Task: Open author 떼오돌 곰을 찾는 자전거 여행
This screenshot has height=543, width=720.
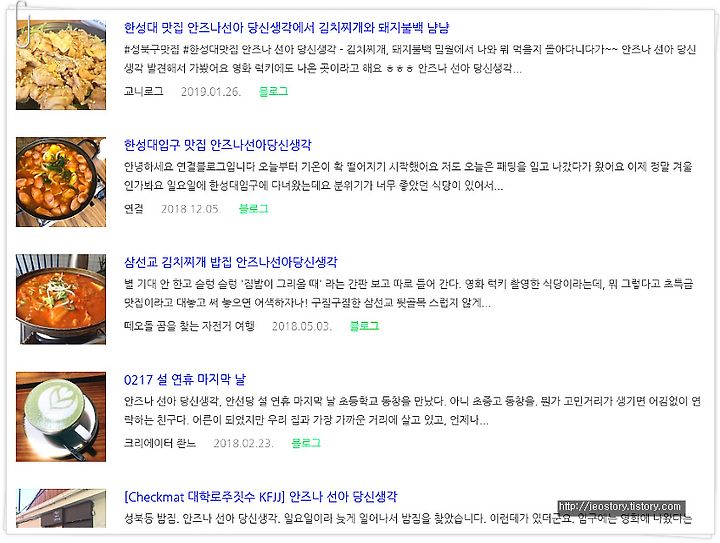Action: coord(189,326)
